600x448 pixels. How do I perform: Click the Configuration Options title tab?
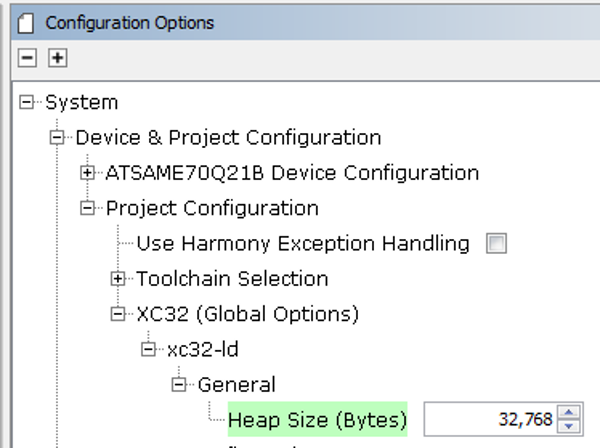pyautogui.click(x=130, y=23)
